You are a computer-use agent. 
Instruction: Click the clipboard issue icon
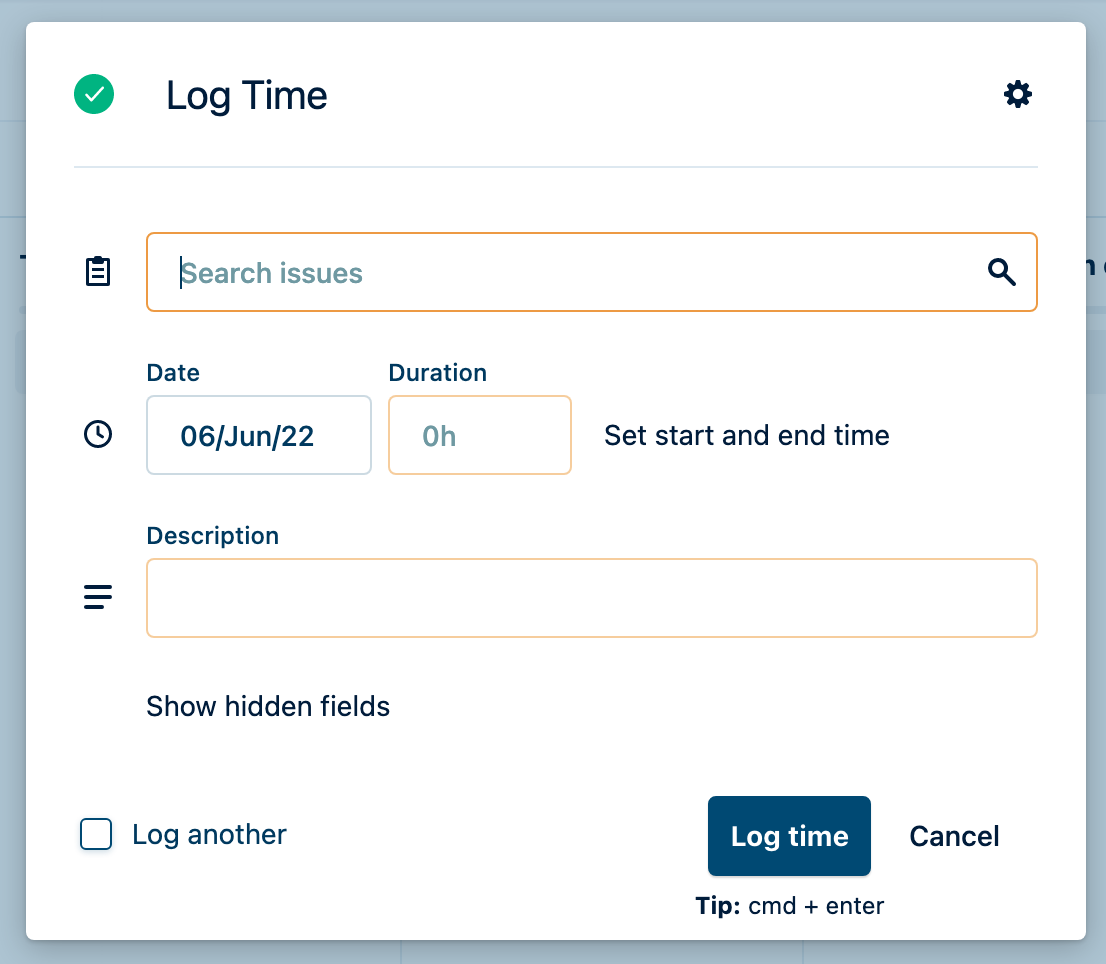pyautogui.click(x=98, y=272)
